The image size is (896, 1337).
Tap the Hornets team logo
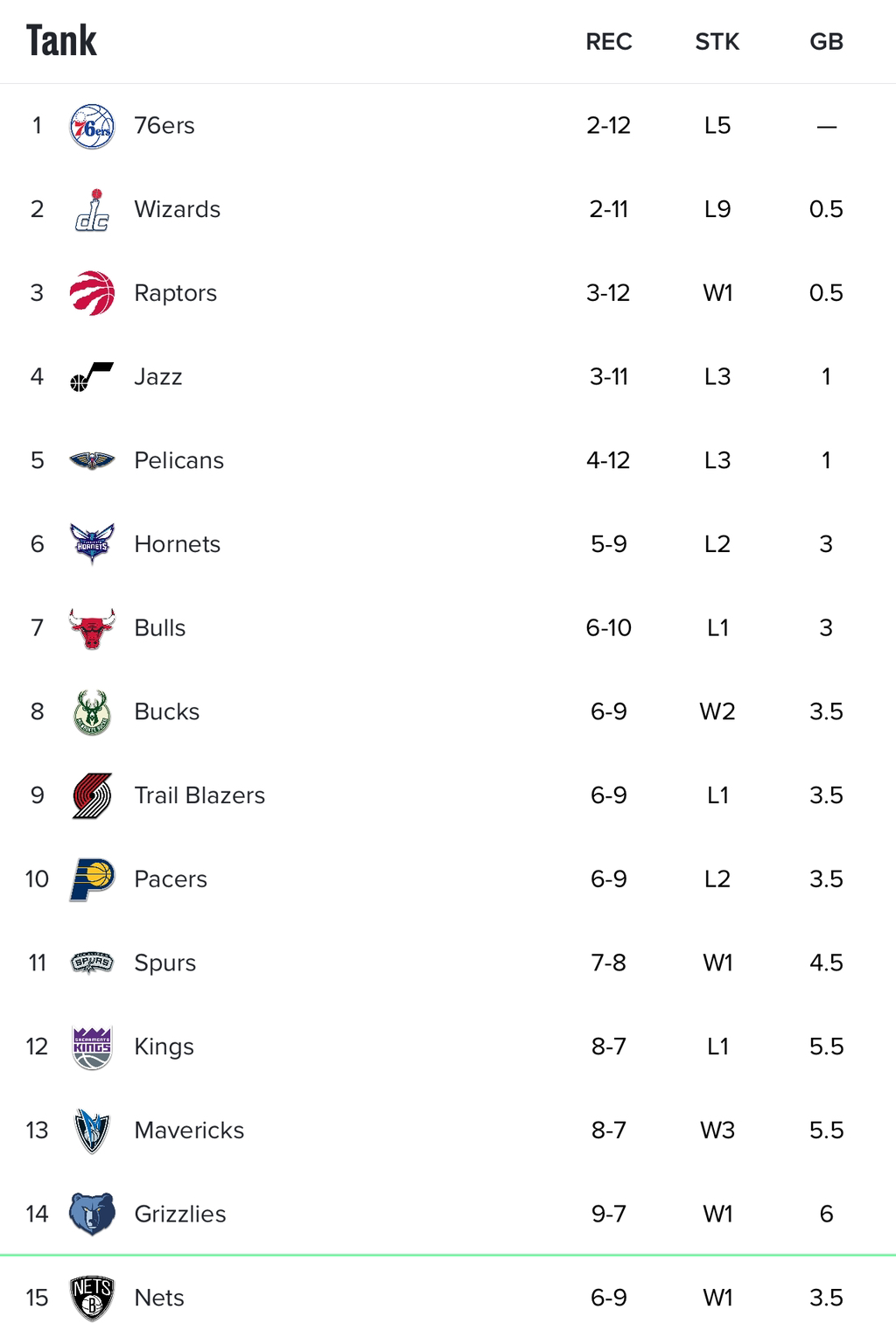[x=92, y=544]
